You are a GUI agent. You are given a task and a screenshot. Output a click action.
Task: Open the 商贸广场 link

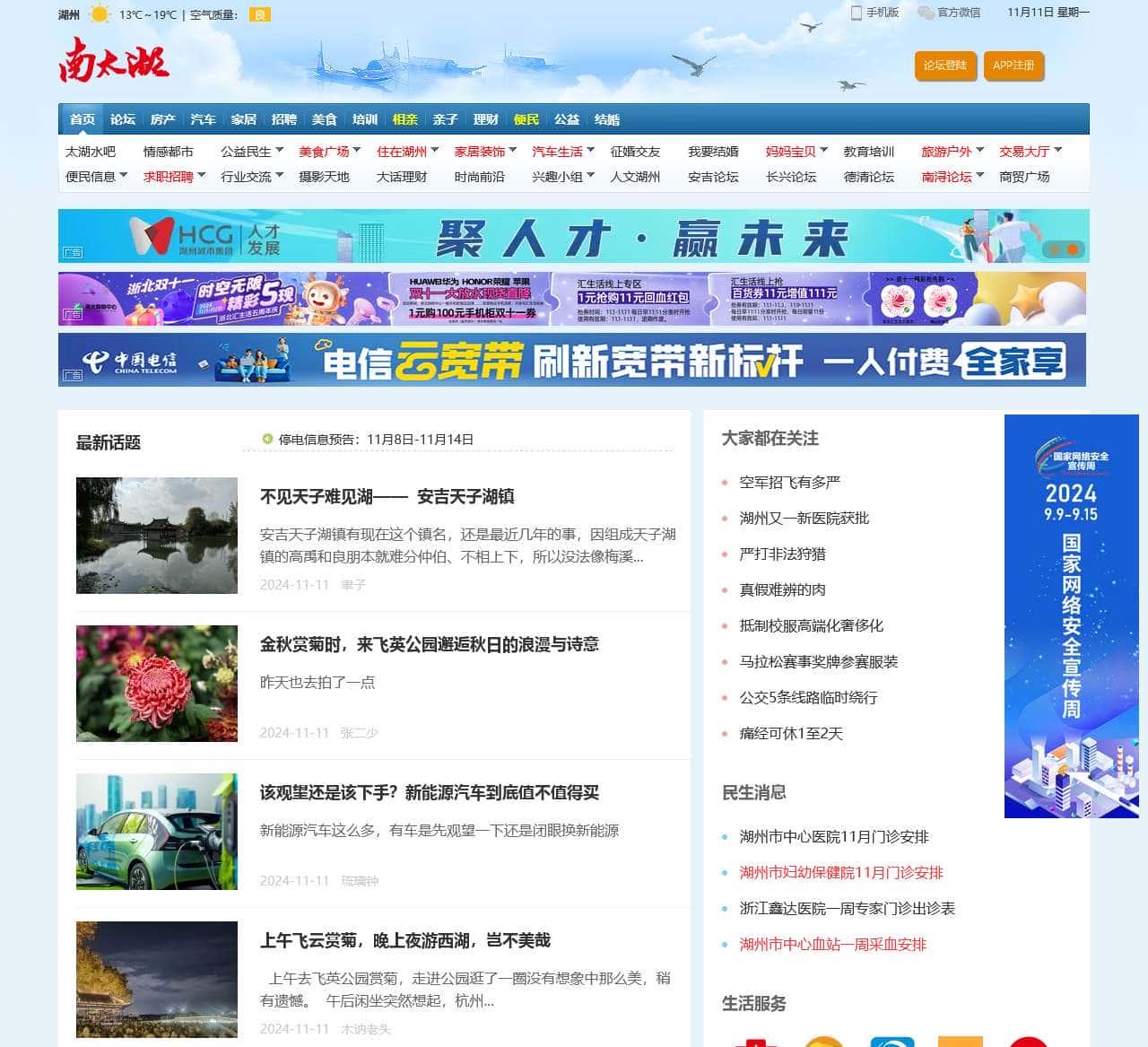[x=1024, y=177]
